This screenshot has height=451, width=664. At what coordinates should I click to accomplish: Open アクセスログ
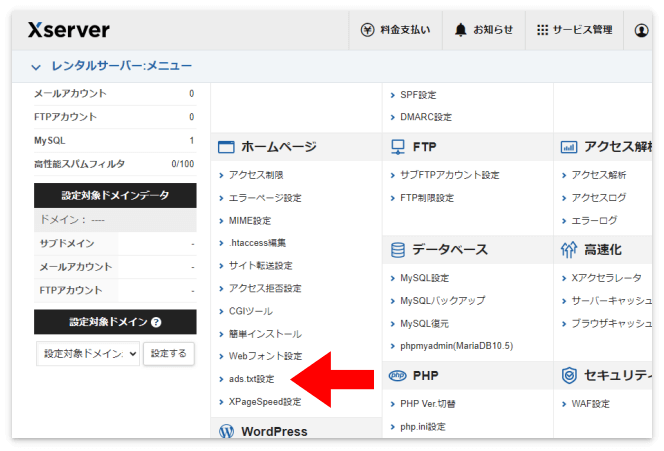pyautogui.click(x=599, y=198)
